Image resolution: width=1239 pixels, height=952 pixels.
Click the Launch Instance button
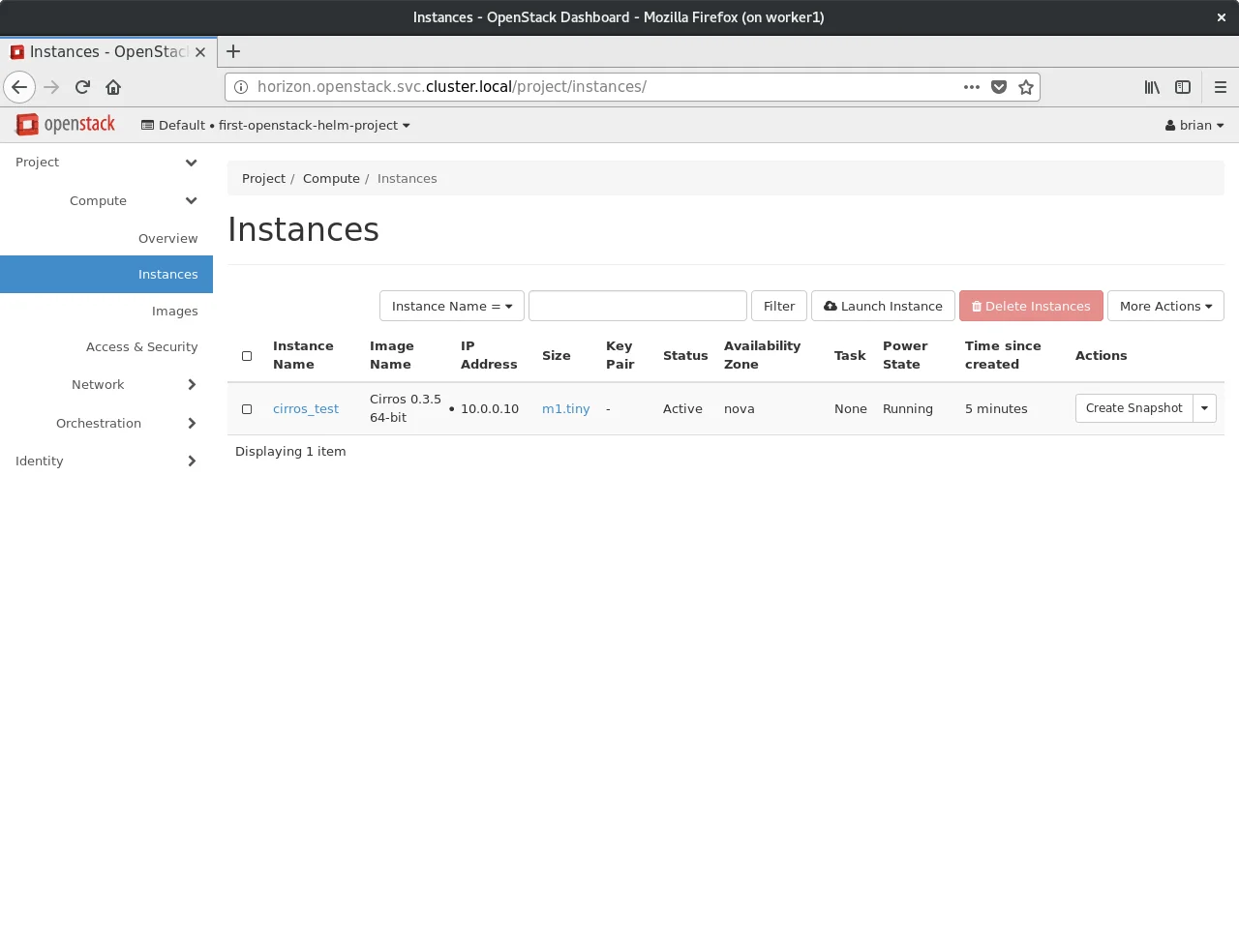[883, 306]
